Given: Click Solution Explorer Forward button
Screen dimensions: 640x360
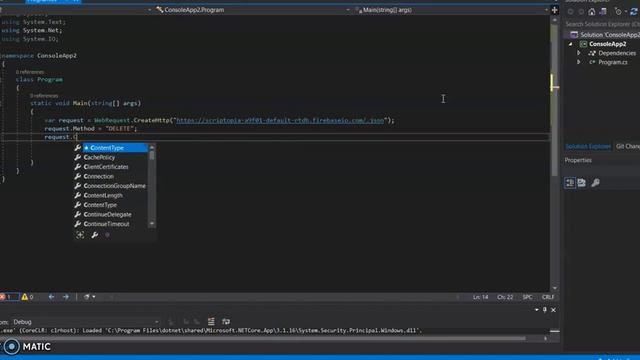Looking at the screenshot, I should [x=581, y=12].
